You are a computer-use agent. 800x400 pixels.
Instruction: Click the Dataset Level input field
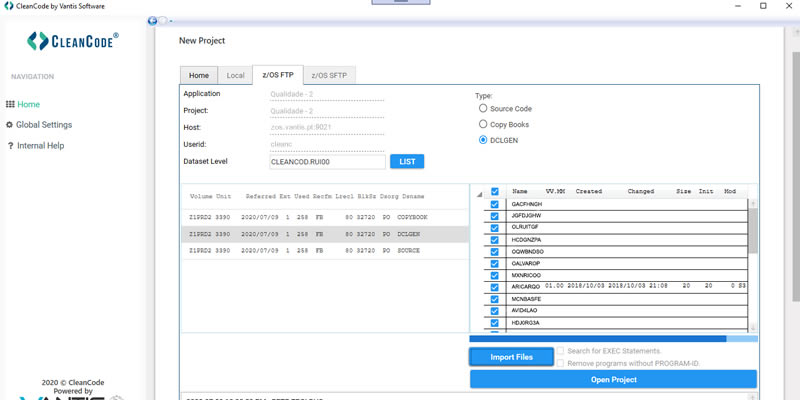[327, 162]
